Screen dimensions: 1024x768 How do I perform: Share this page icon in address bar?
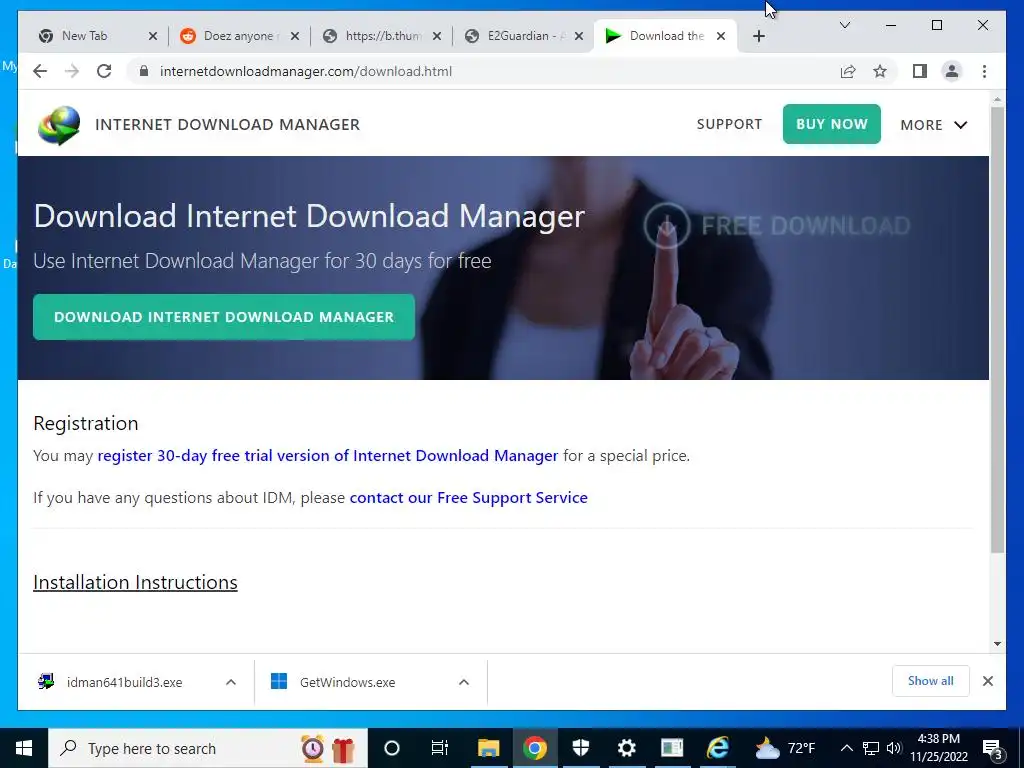tap(848, 71)
